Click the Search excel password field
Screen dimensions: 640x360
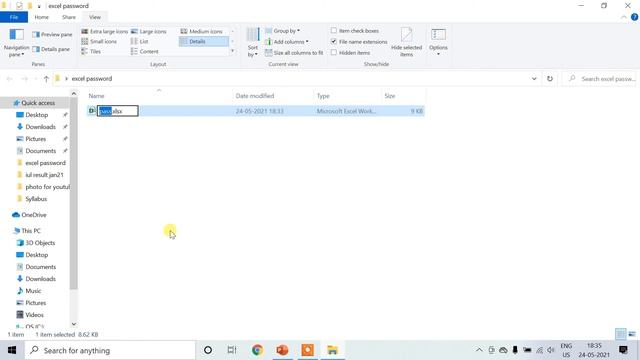[x=600, y=79]
